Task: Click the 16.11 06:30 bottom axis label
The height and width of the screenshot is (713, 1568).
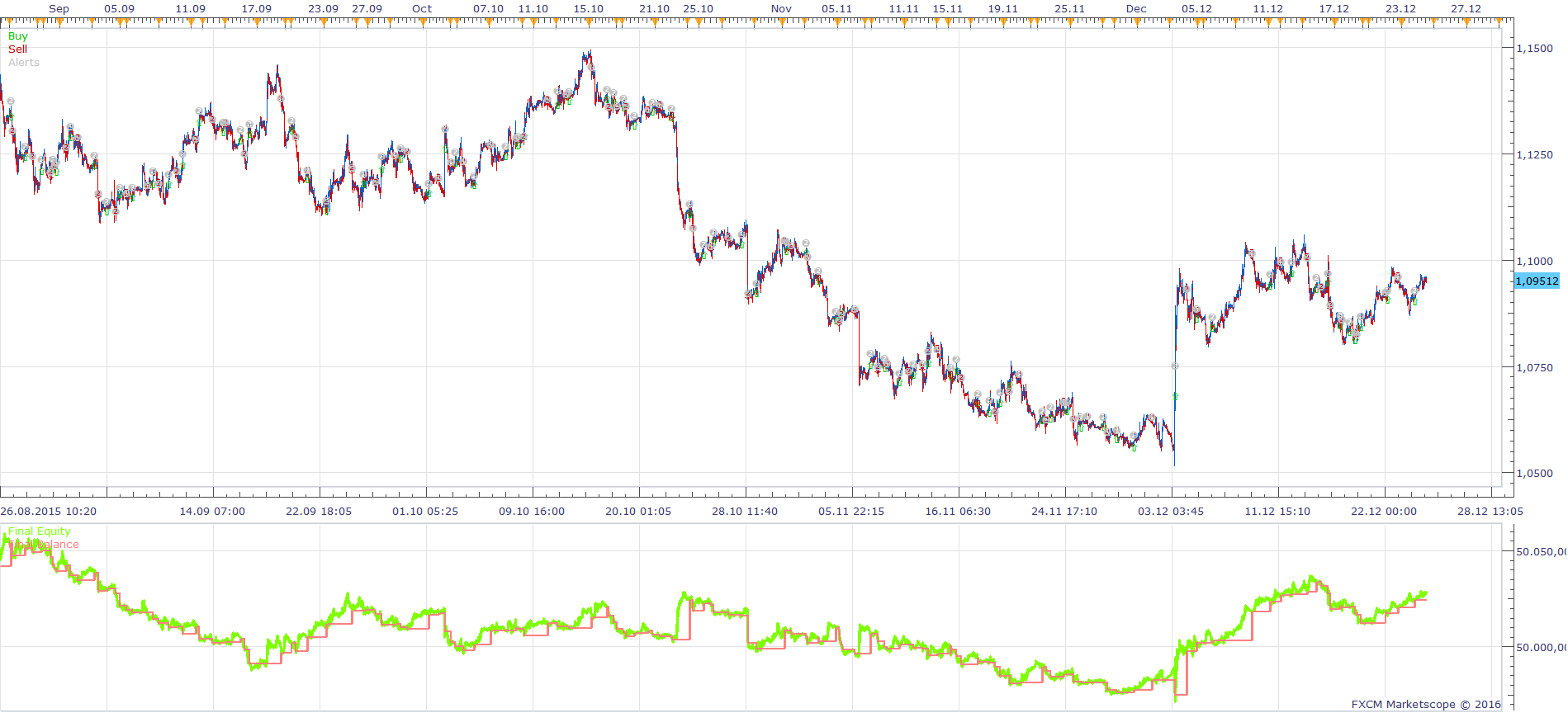Action: tap(958, 512)
